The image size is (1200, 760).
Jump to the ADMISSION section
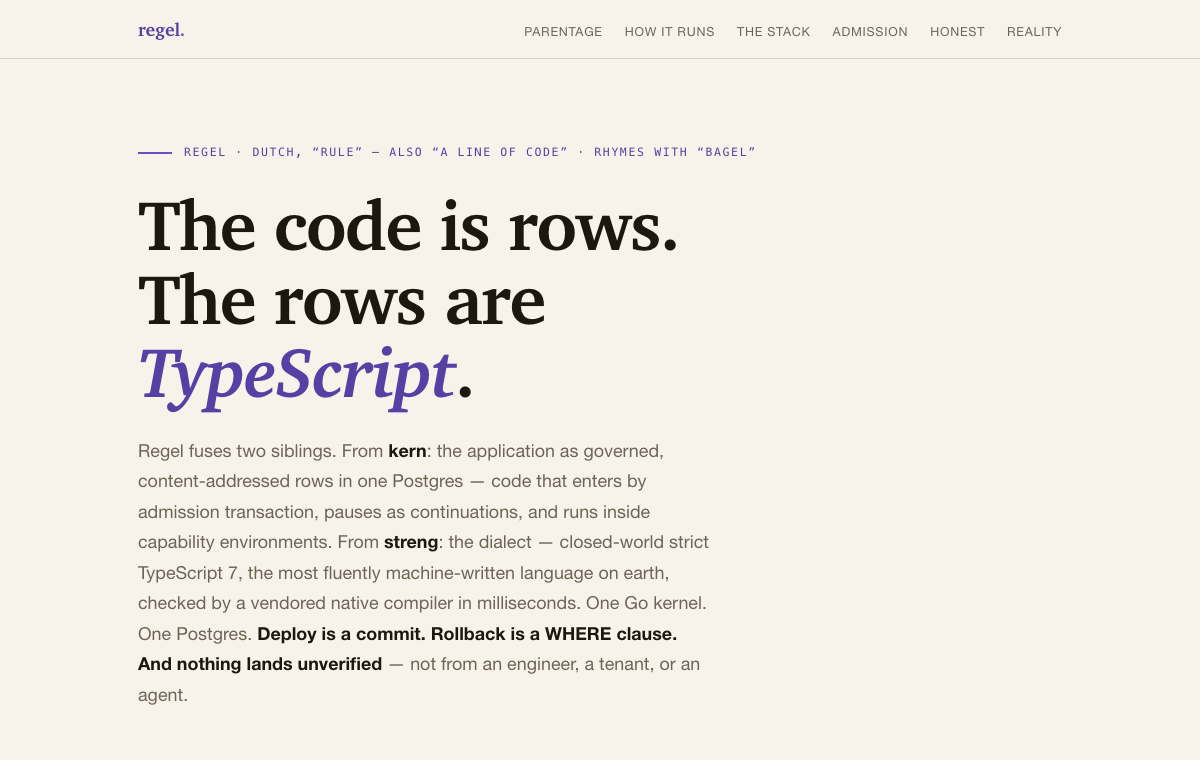point(870,32)
